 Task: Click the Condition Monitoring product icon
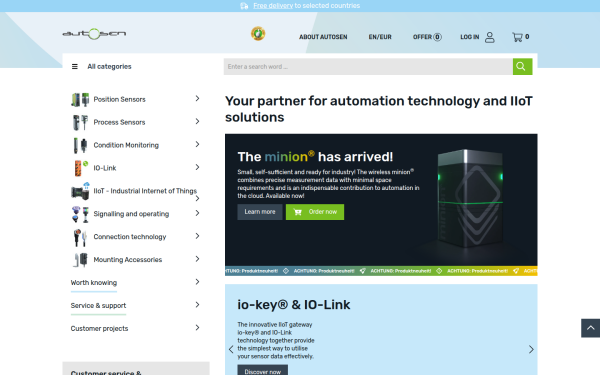coord(80,145)
